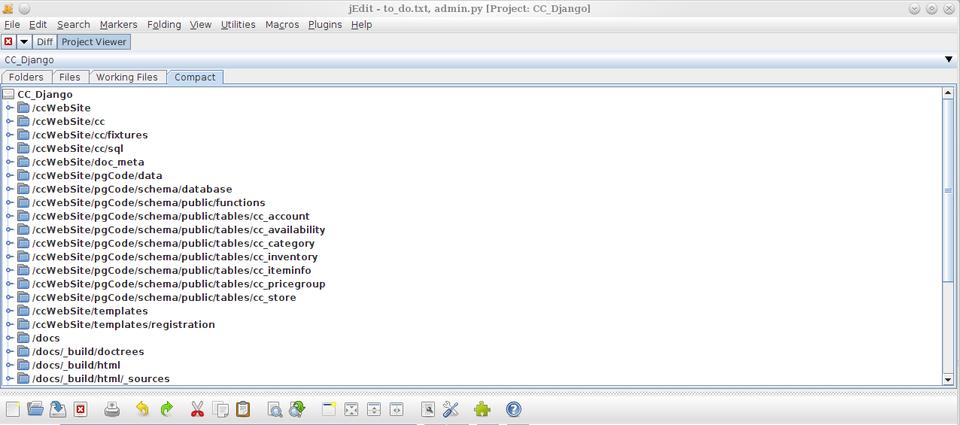Open the Macros menu
Viewport: 960px width, 425px height.
[282, 24]
